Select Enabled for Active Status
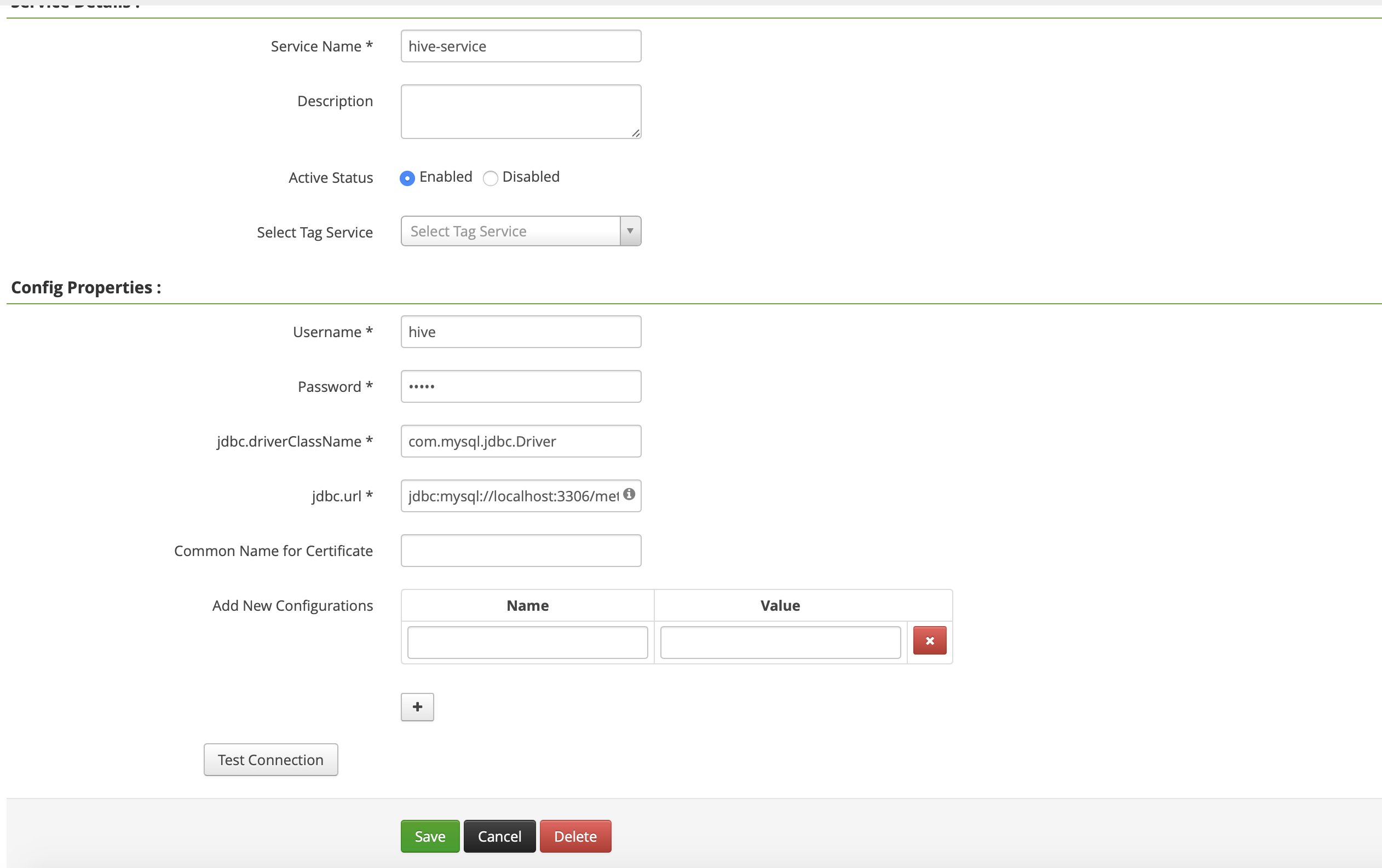Image resolution: width=1382 pixels, height=868 pixels. coord(407,178)
